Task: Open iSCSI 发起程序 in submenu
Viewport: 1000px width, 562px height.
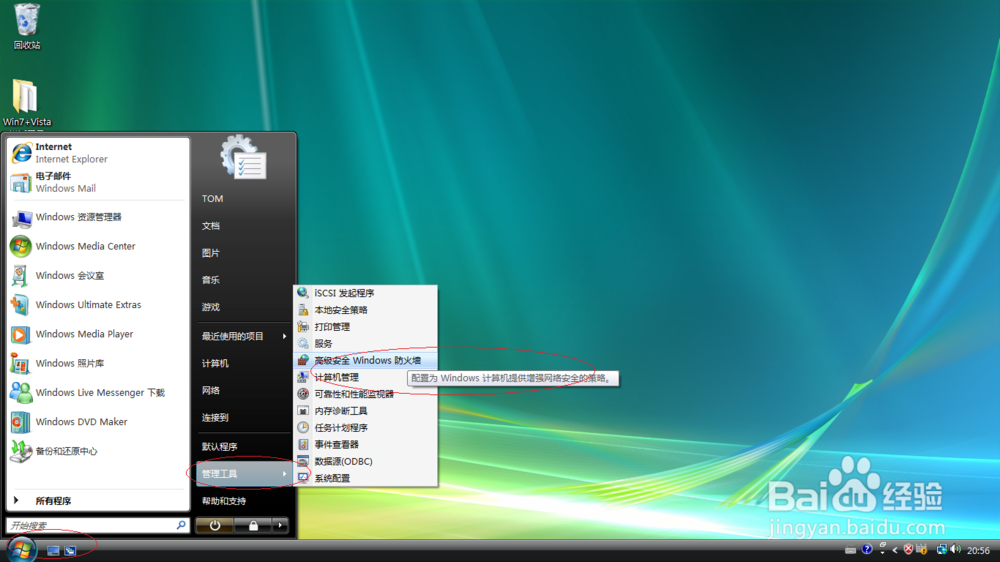Action: click(x=365, y=293)
